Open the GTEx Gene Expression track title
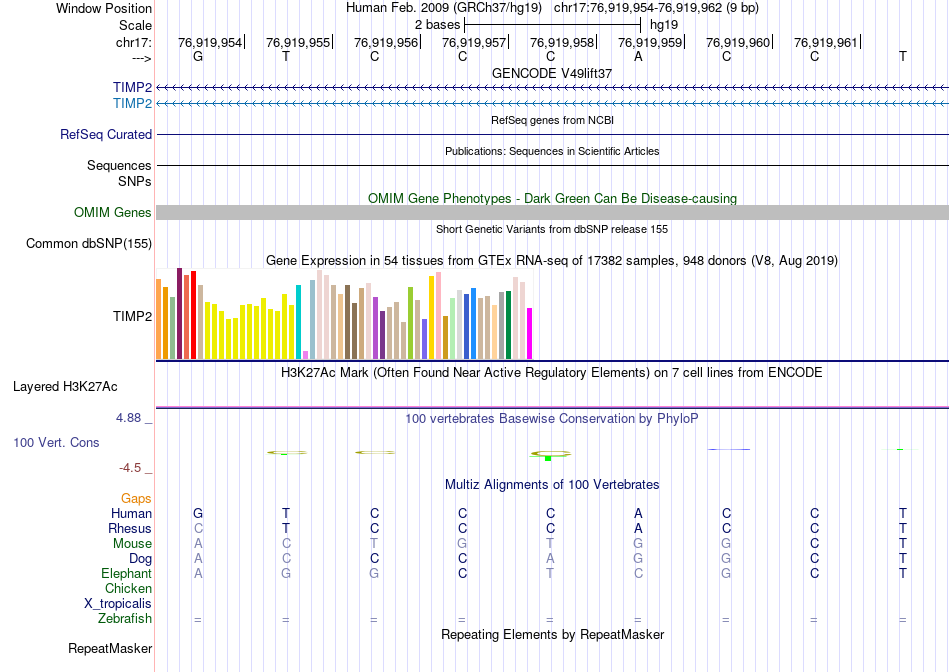Image resolution: width=950 pixels, height=672 pixels. [552, 261]
